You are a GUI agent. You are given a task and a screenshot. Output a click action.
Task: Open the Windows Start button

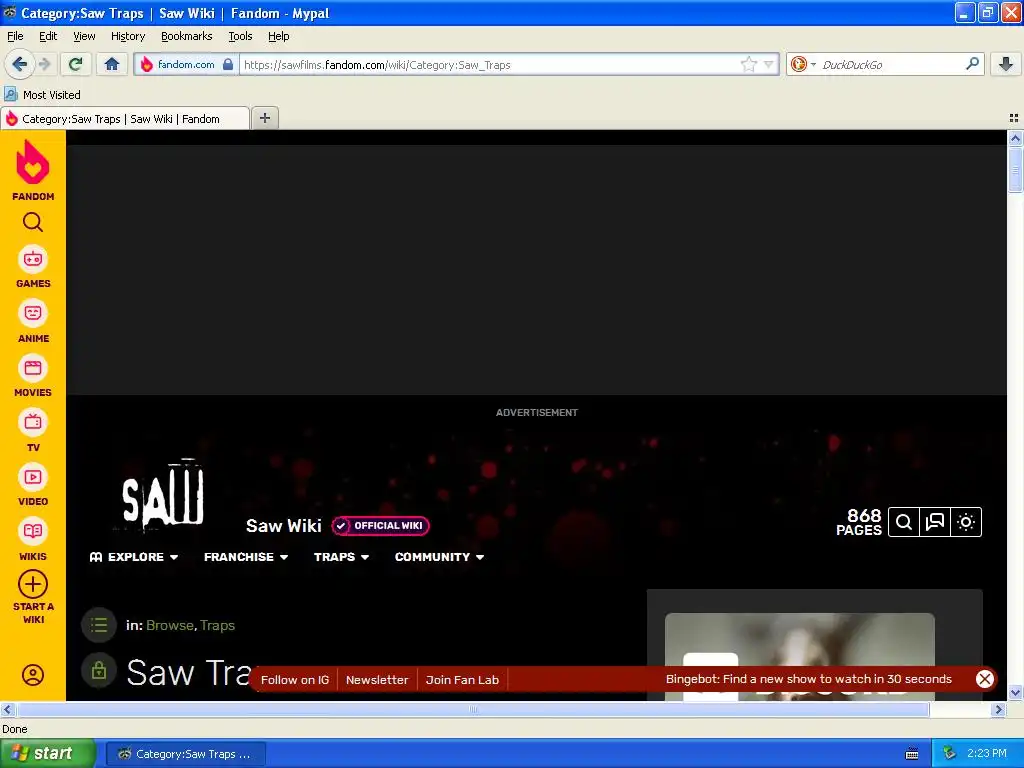click(x=47, y=754)
